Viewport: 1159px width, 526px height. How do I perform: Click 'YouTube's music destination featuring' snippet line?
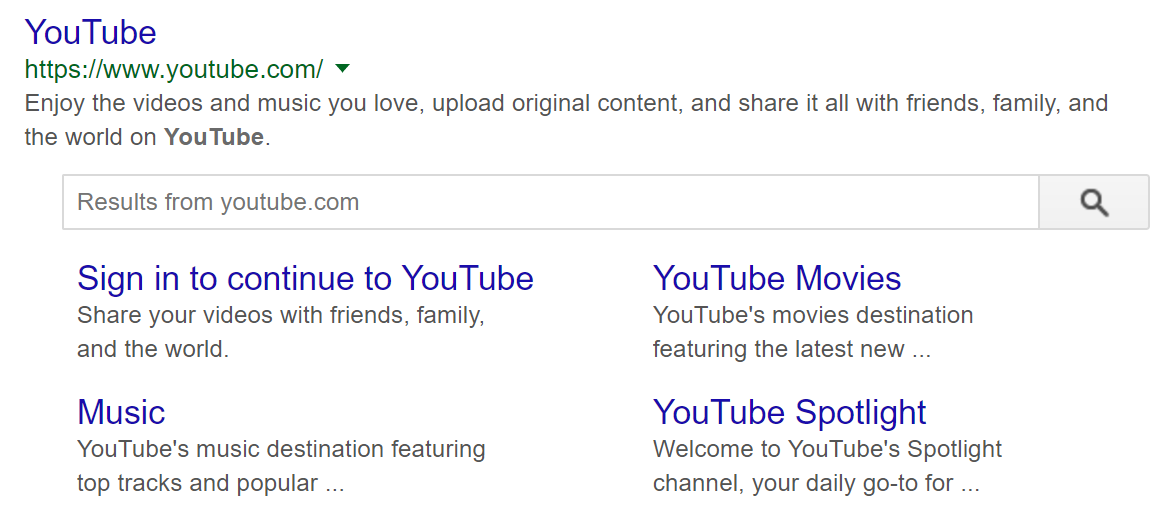coord(281,449)
